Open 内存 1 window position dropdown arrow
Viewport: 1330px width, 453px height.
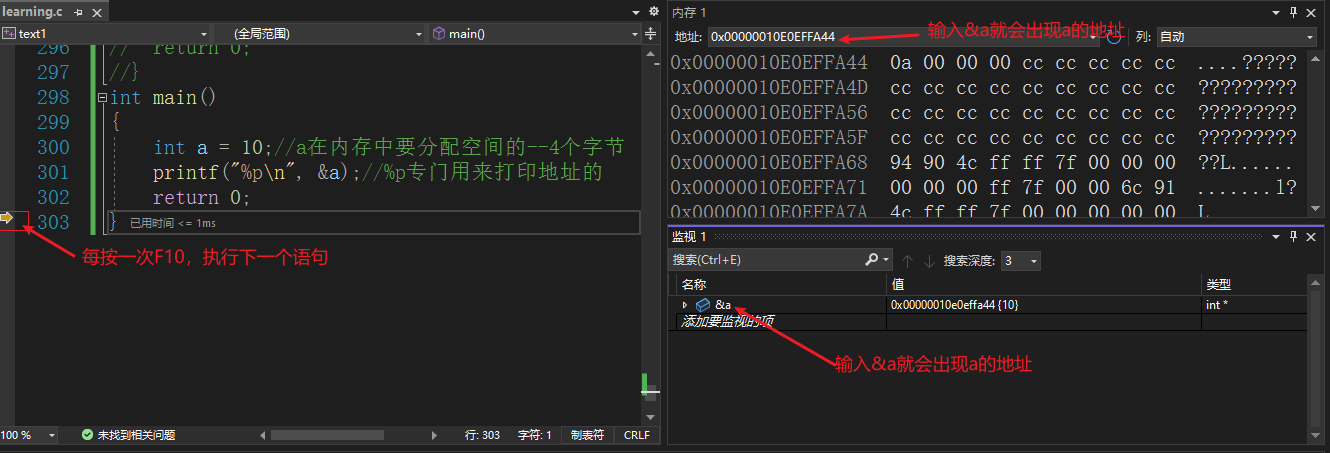[x=1275, y=12]
